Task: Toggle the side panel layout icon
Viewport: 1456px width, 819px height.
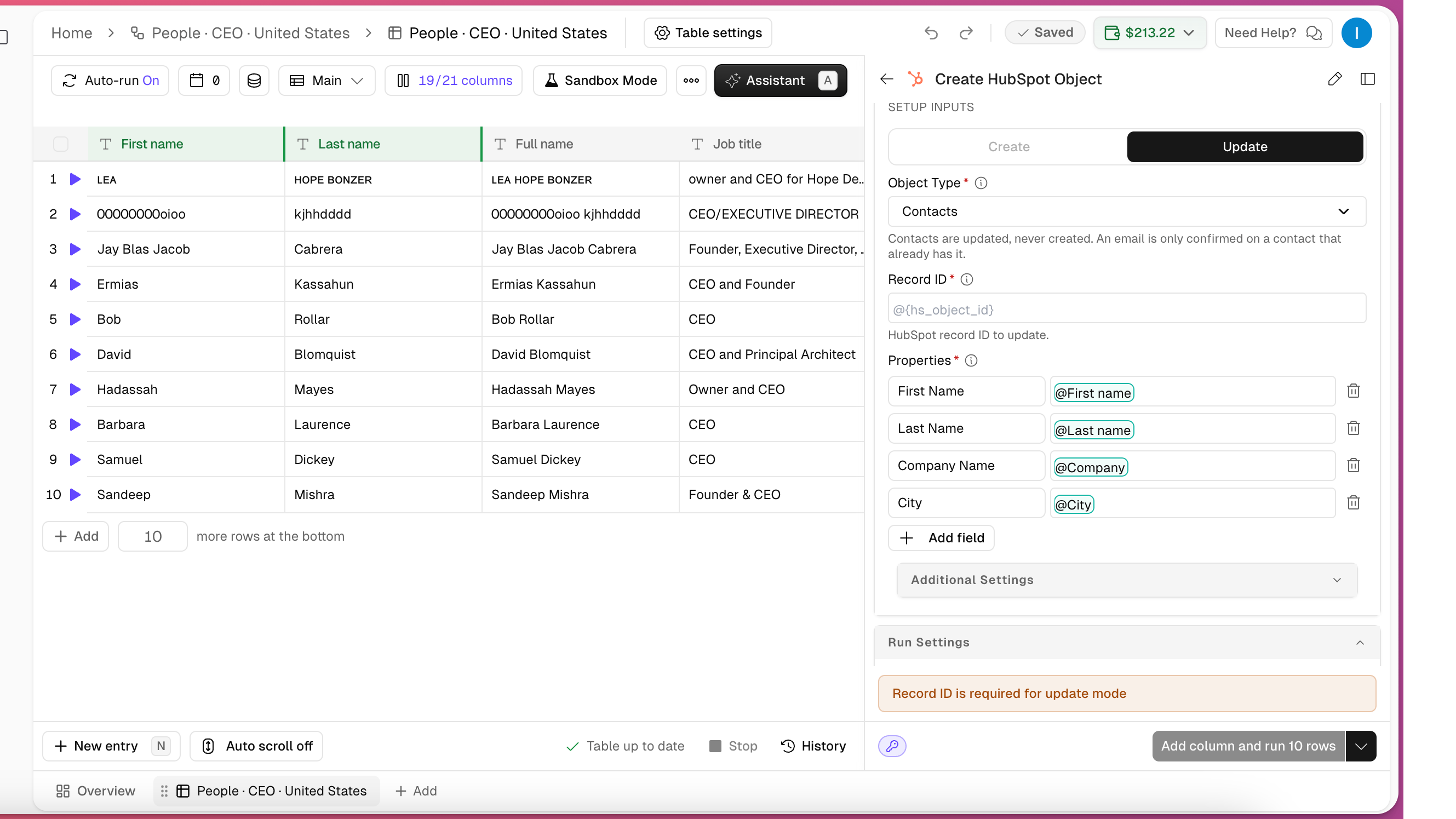Action: [x=1367, y=79]
